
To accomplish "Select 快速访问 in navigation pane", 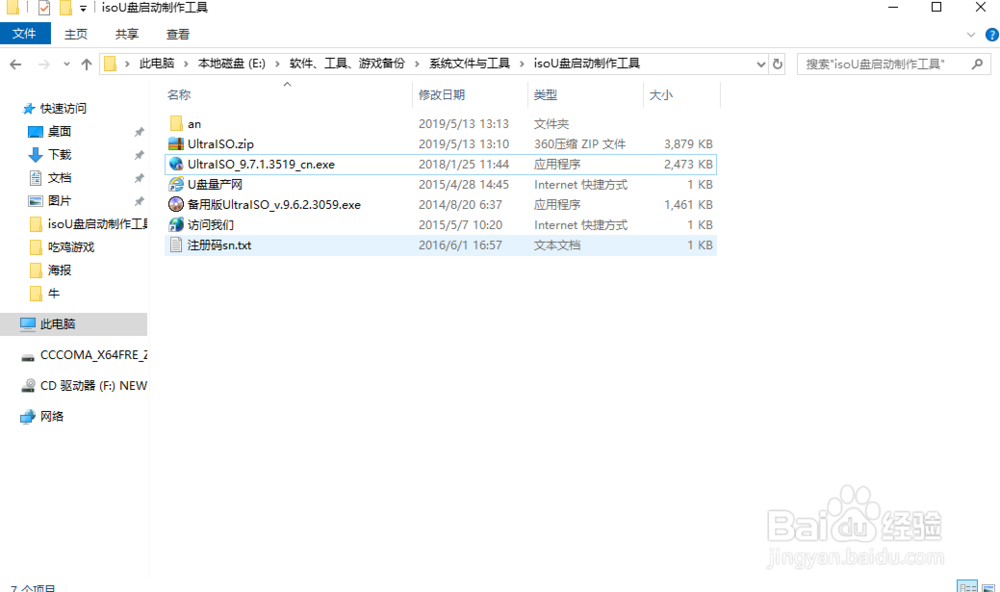I will point(62,108).
